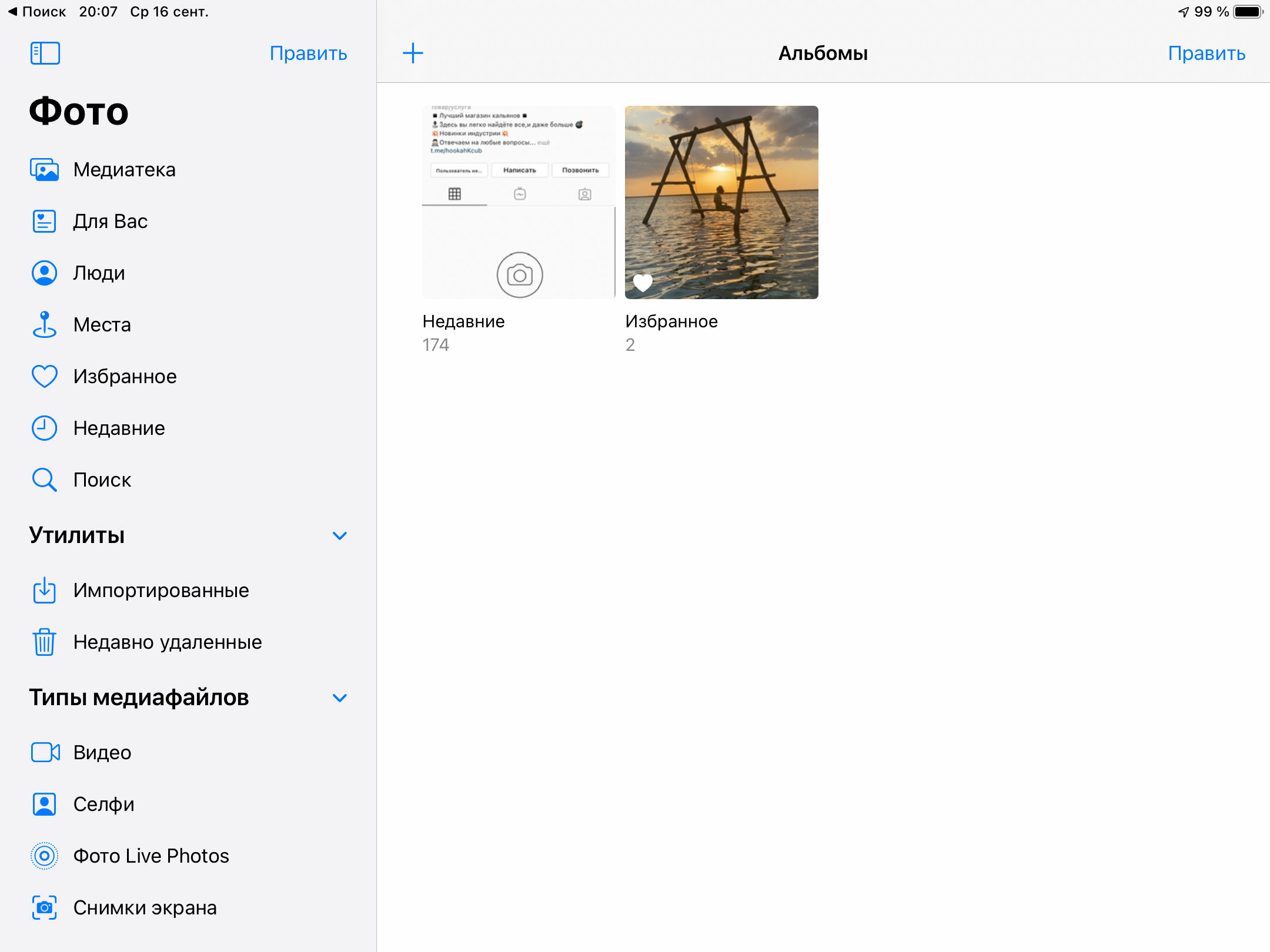Click the Утилиты section heading
The height and width of the screenshot is (952, 1270).
coord(77,535)
